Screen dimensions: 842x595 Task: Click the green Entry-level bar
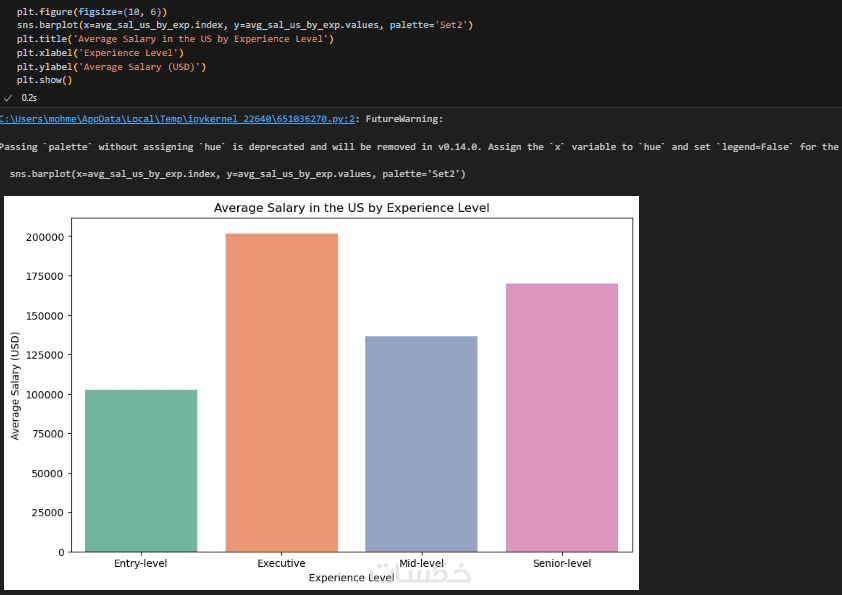pyautogui.click(x=141, y=470)
